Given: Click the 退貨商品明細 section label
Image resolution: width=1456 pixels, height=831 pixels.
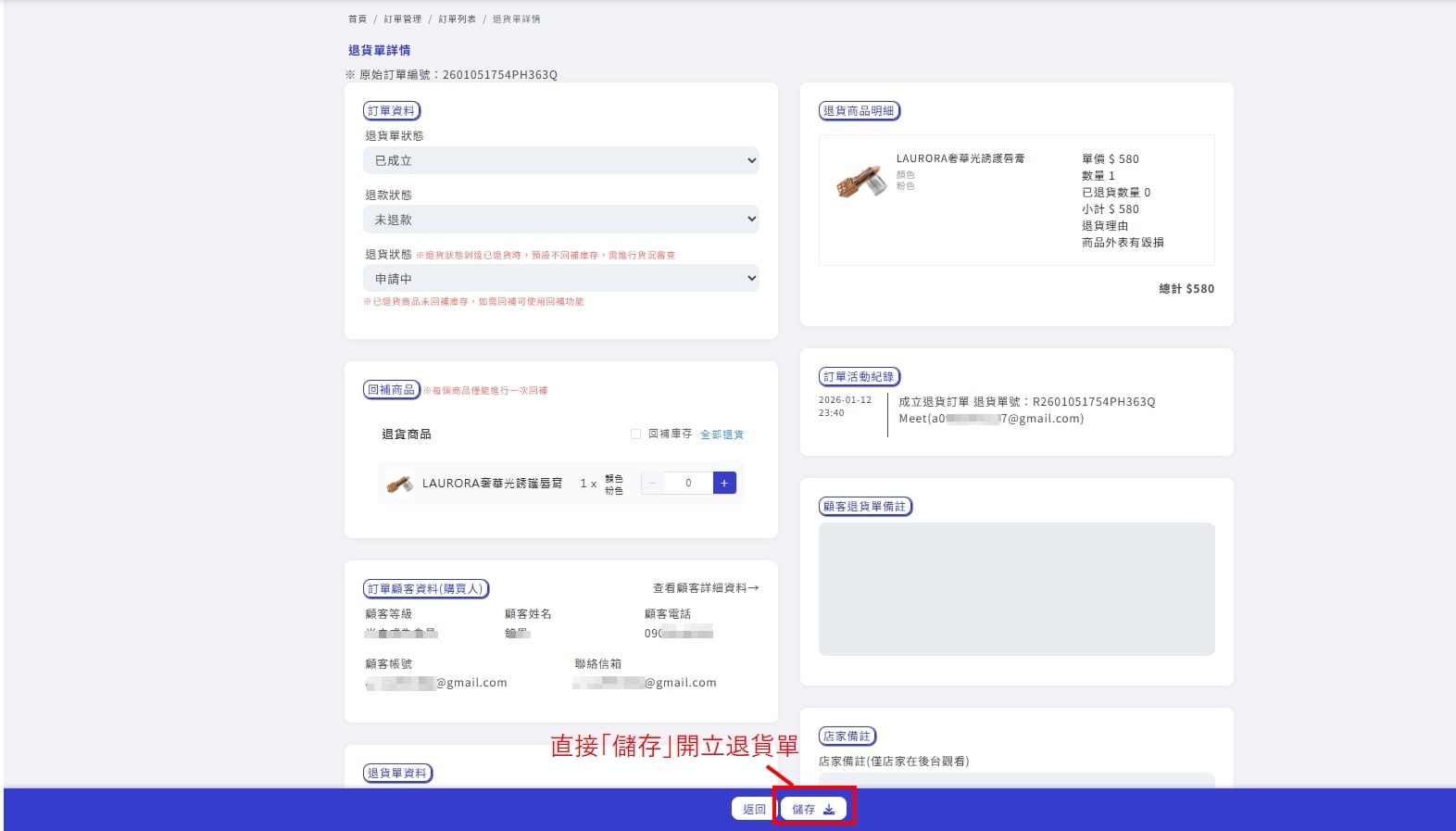Looking at the screenshot, I should (x=860, y=110).
